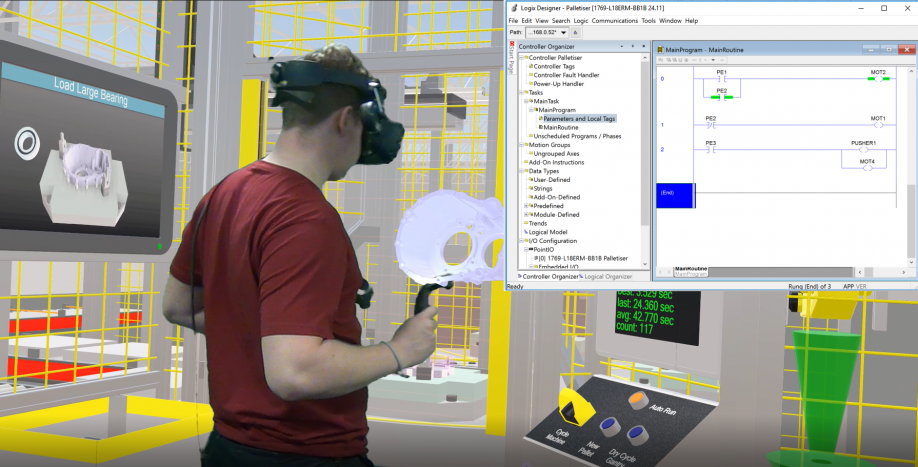This screenshot has height=467, width=918.
Task: Select the Trends folder
Action: click(x=537, y=223)
